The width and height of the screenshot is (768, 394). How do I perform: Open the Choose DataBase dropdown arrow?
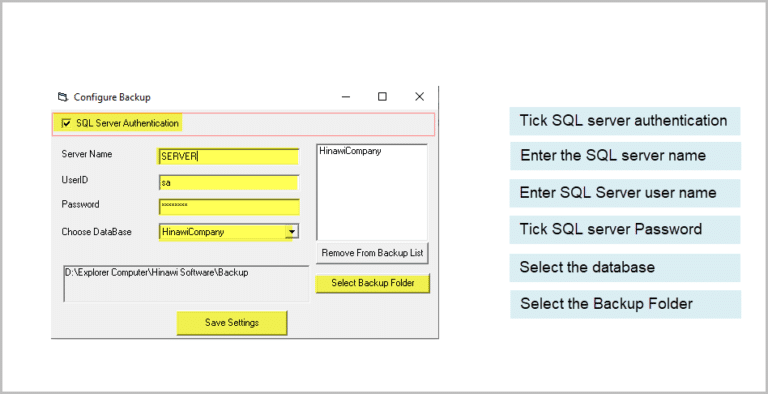coord(292,231)
